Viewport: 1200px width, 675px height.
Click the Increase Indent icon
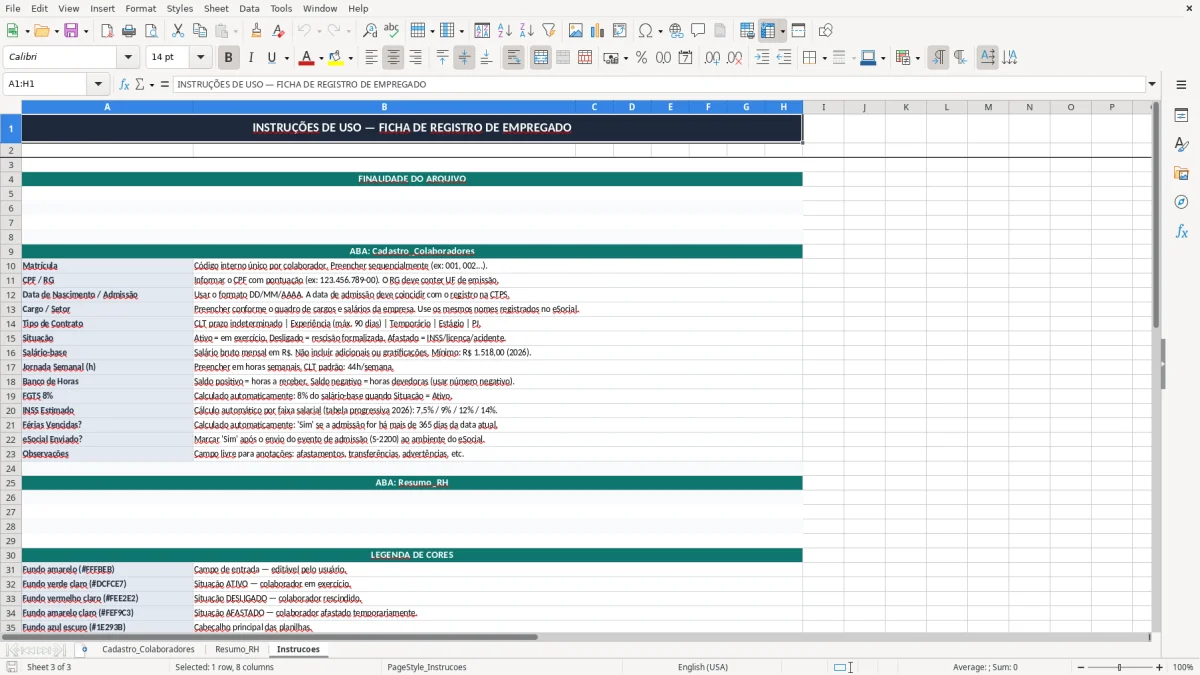(762, 58)
